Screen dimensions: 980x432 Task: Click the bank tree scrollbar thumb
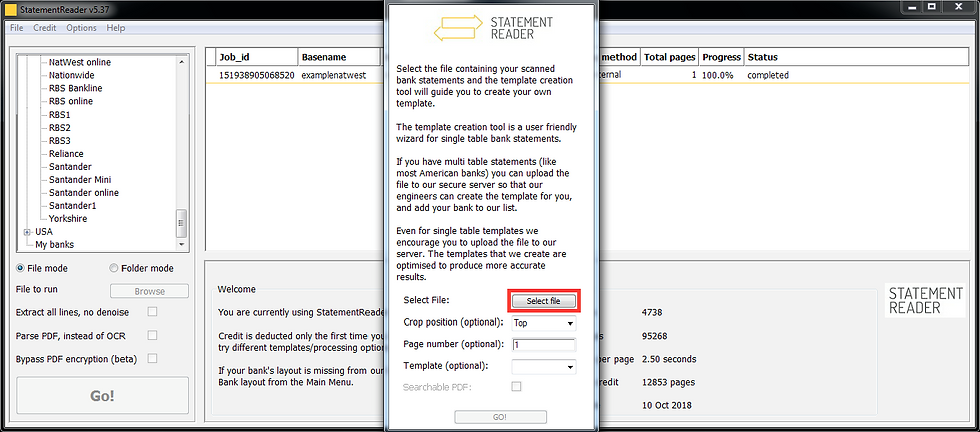[181, 221]
